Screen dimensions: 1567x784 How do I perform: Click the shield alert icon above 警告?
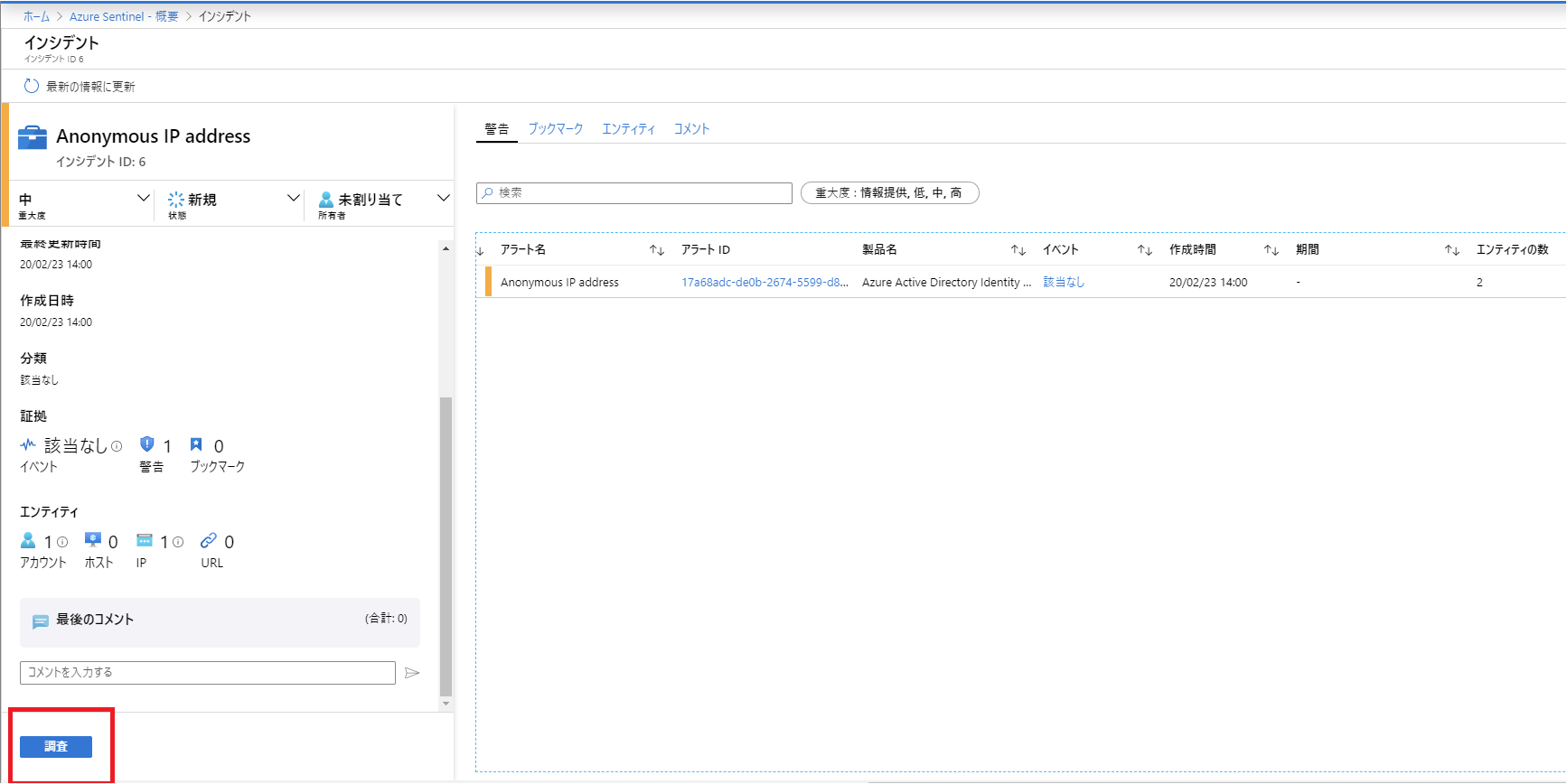coord(147,443)
